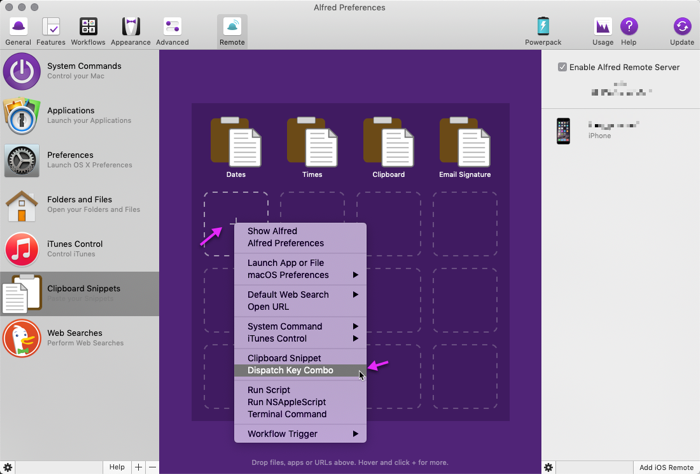Select the Preferences remote page
Viewport: 700px width, 474px height.
click(x=79, y=160)
